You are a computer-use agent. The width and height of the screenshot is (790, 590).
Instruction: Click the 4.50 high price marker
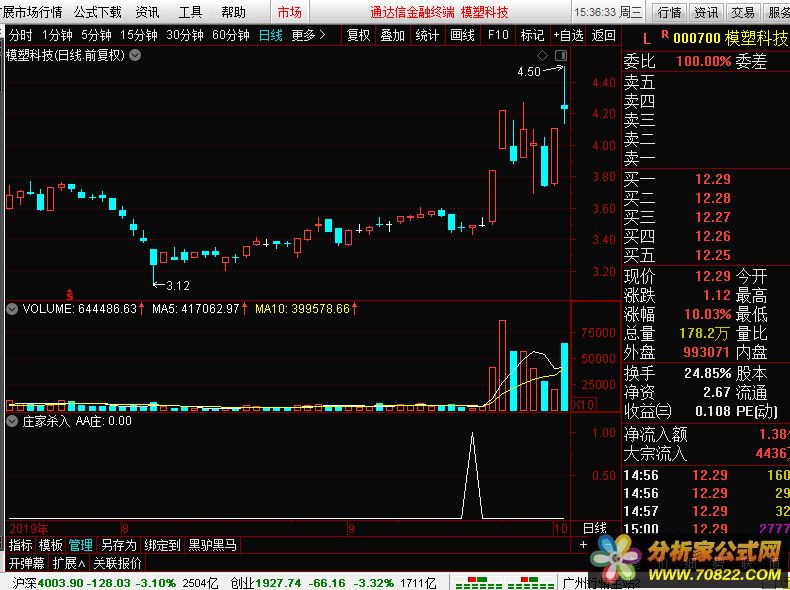[529, 72]
